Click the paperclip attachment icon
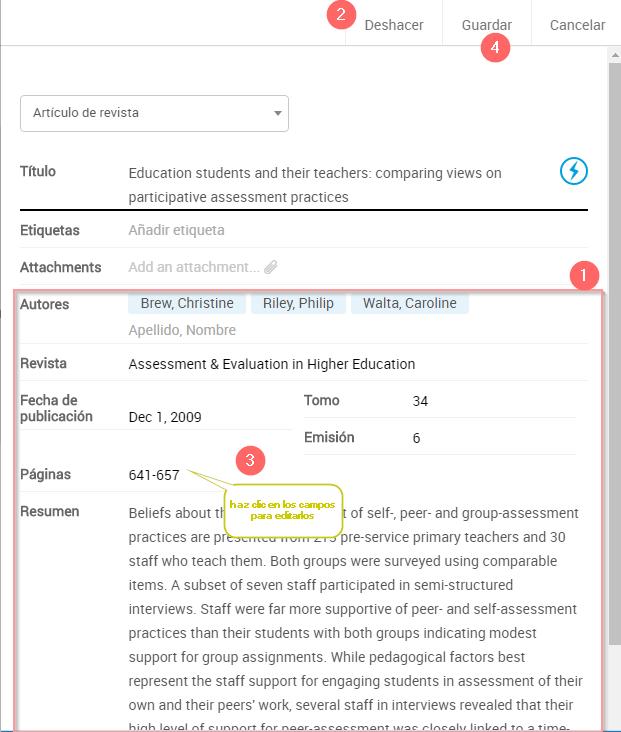621x732 pixels. tap(271, 267)
